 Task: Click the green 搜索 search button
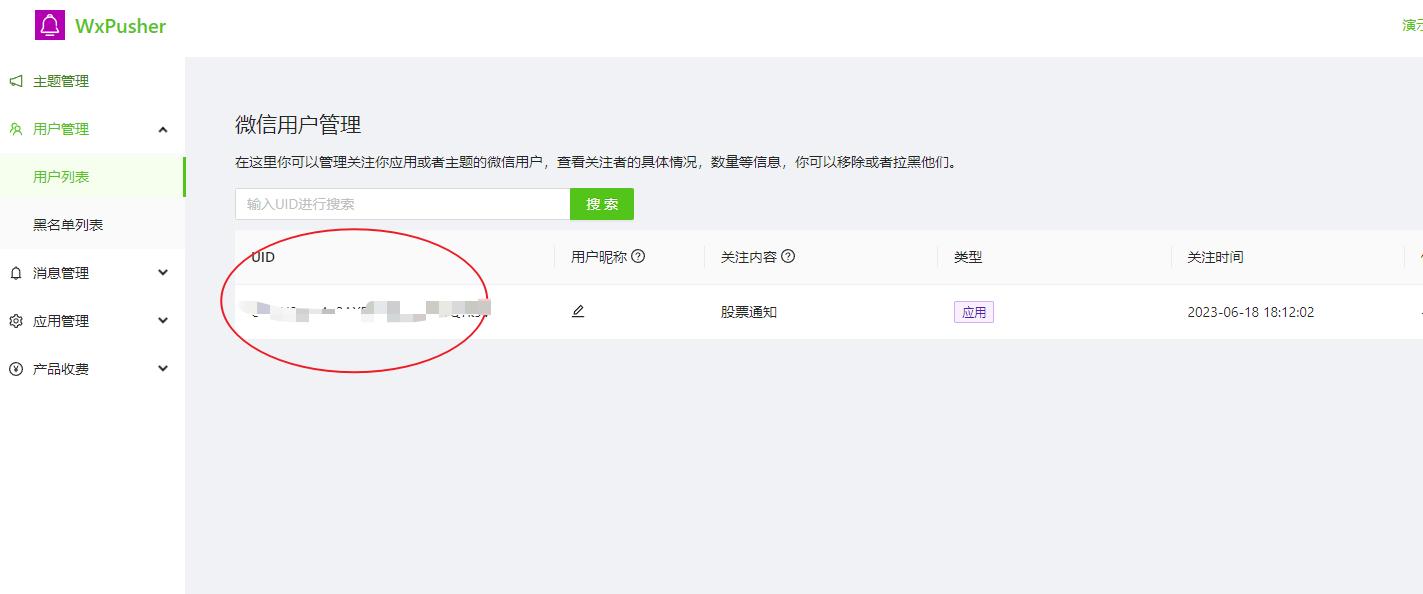click(602, 203)
